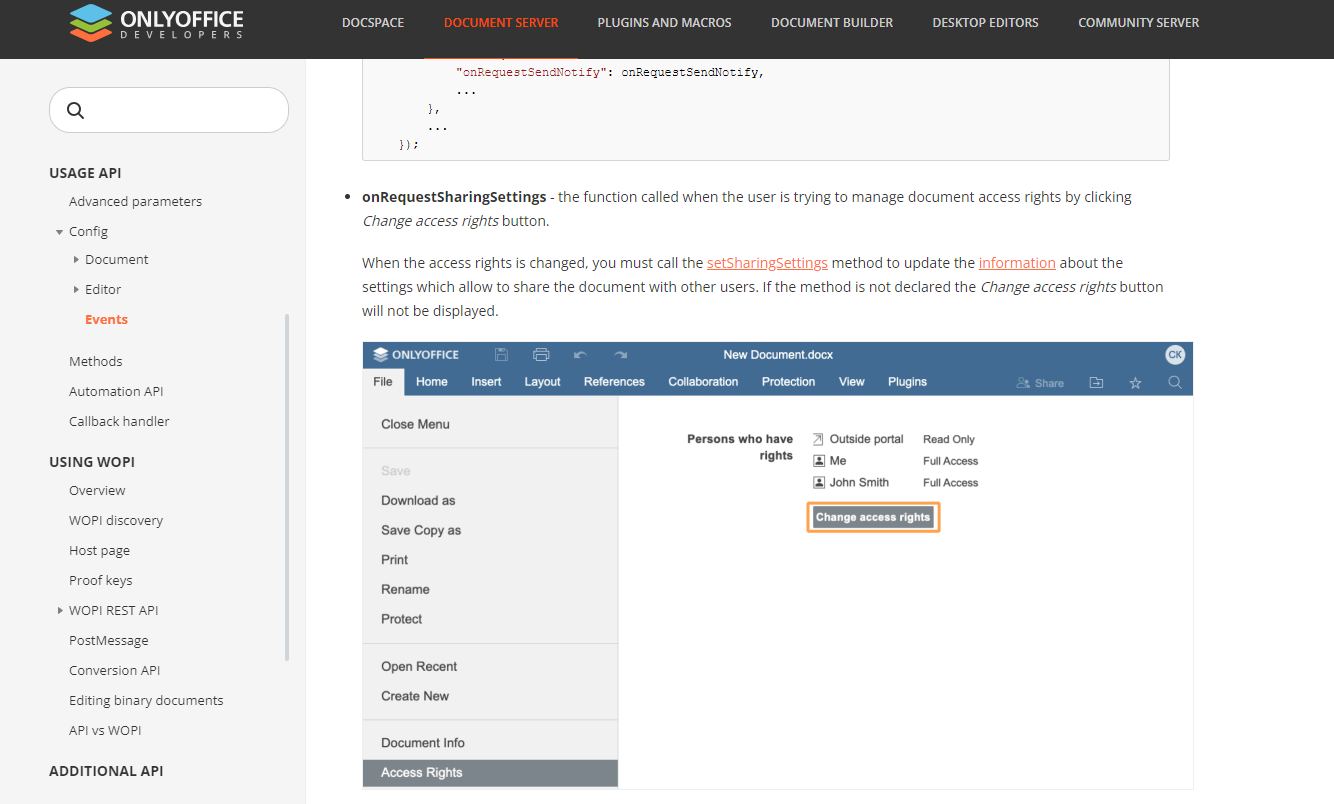Open the DOCUMENT SERVER top menu
The width and height of the screenshot is (1334, 804).
[501, 22]
